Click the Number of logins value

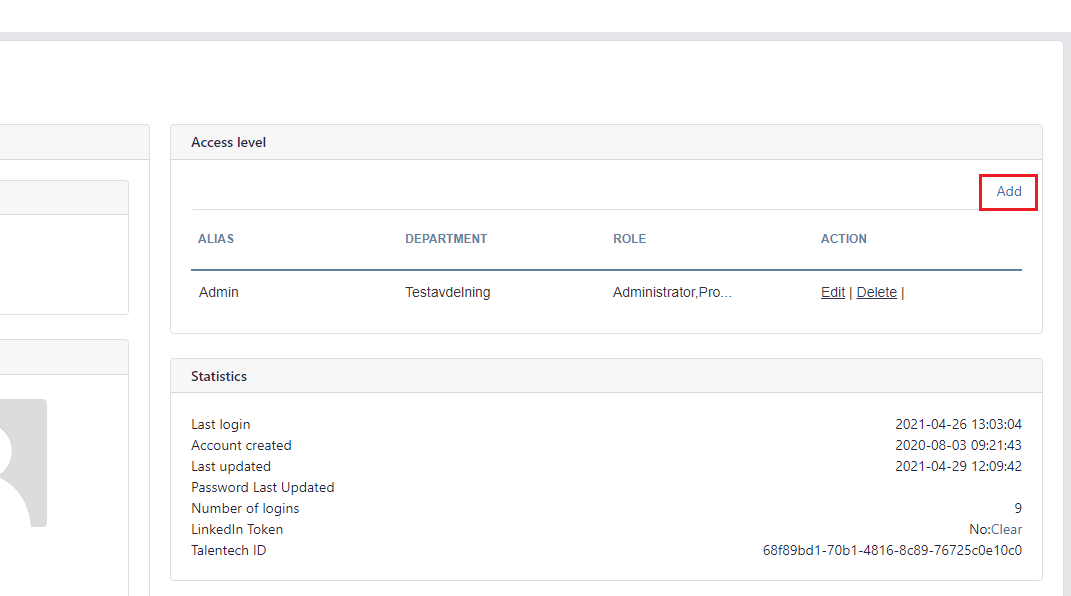coord(1018,509)
